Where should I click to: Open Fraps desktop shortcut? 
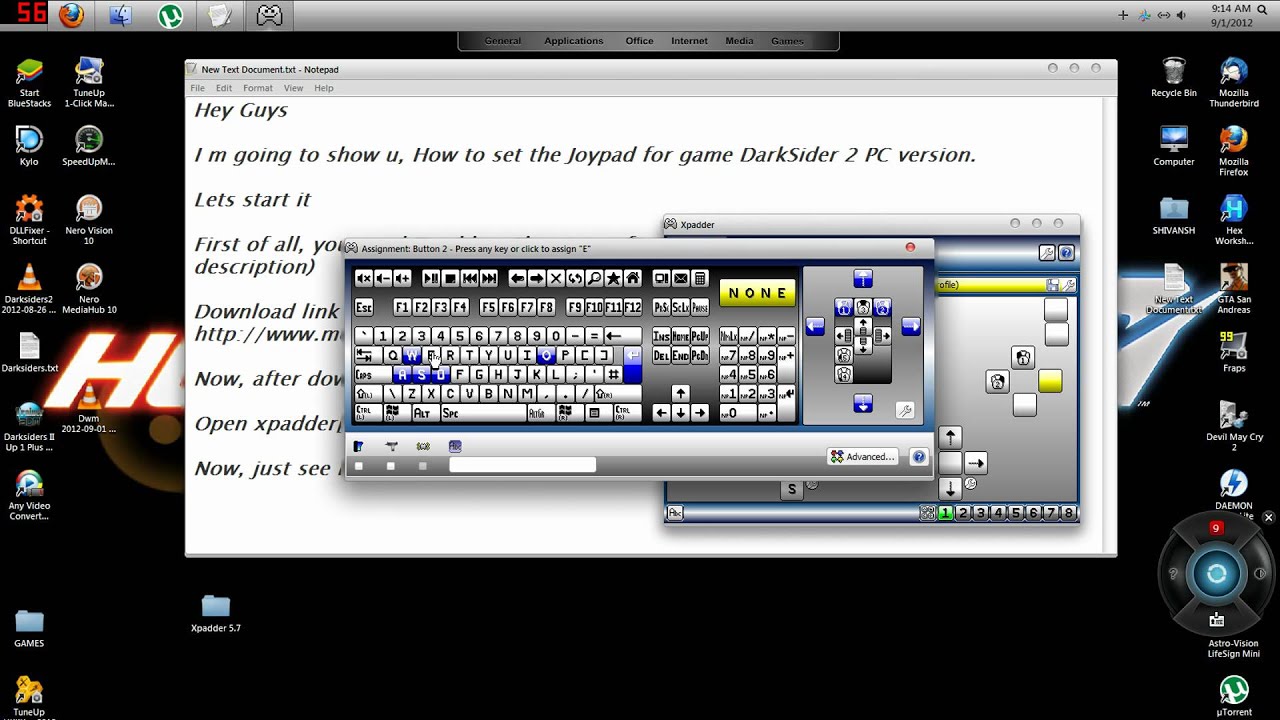[x=1234, y=352]
